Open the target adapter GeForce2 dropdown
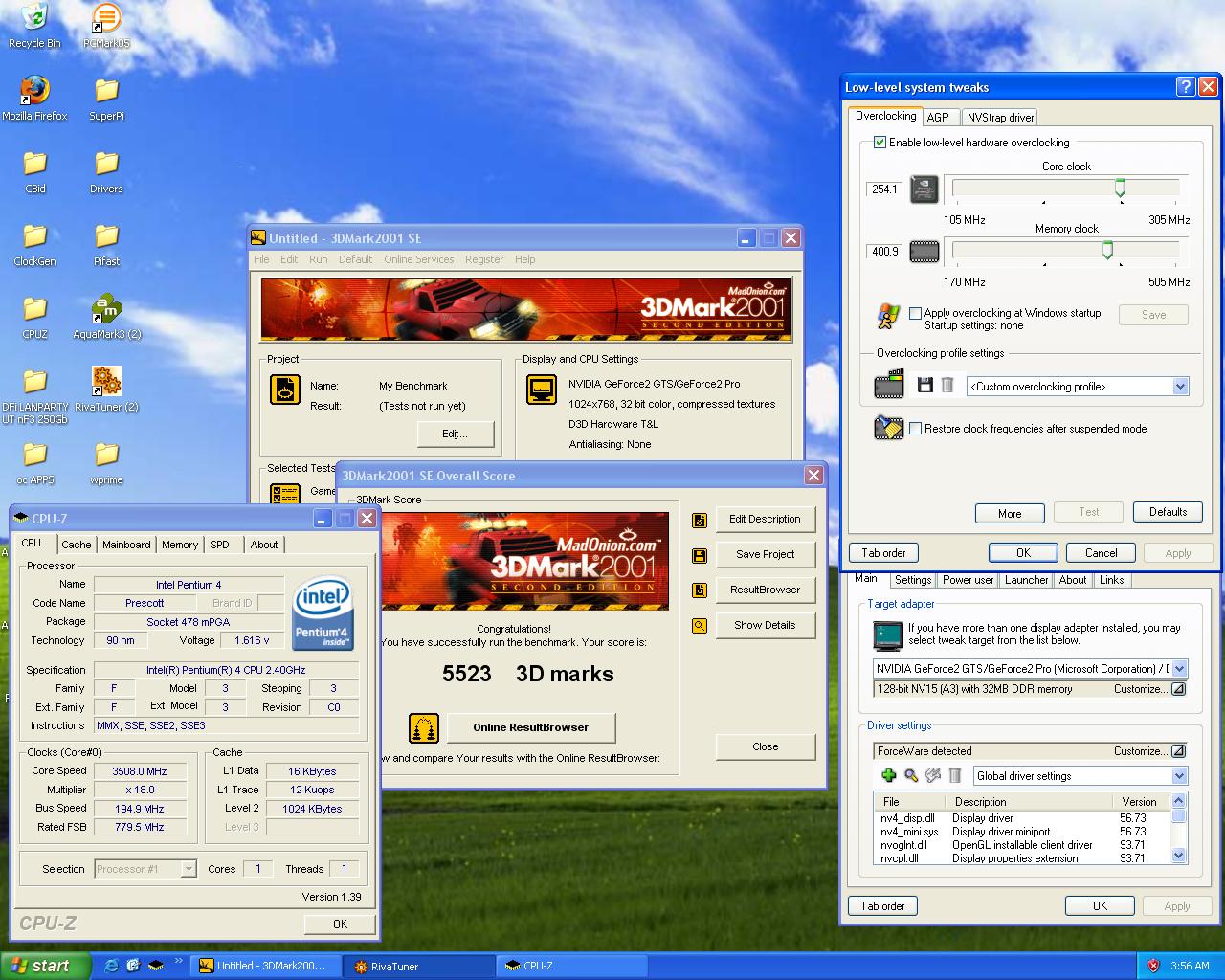The height and width of the screenshot is (980, 1225). coord(1179,669)
